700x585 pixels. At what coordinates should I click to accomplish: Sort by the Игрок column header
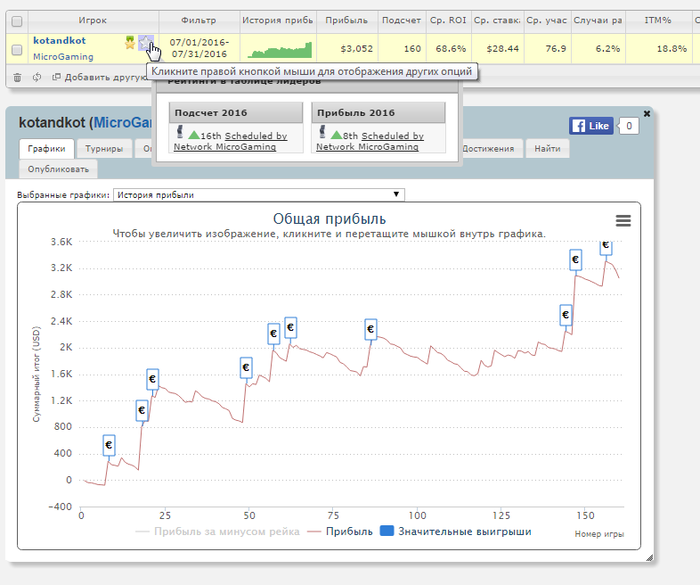click(x=93, y=21)
